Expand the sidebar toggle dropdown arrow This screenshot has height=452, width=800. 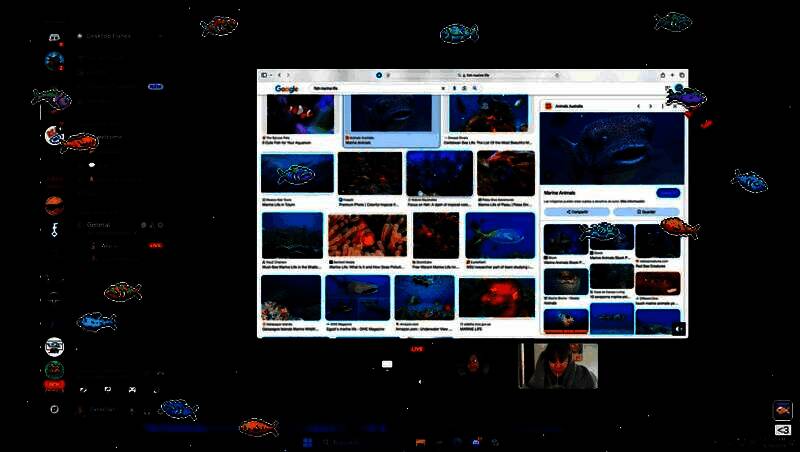[x=270, y=75]
